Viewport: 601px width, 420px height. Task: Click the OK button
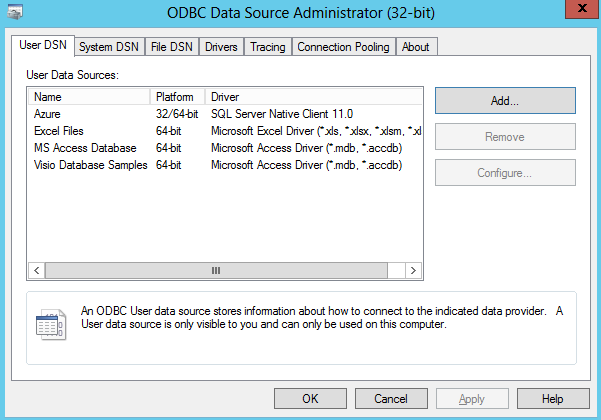tap(309, 399)
